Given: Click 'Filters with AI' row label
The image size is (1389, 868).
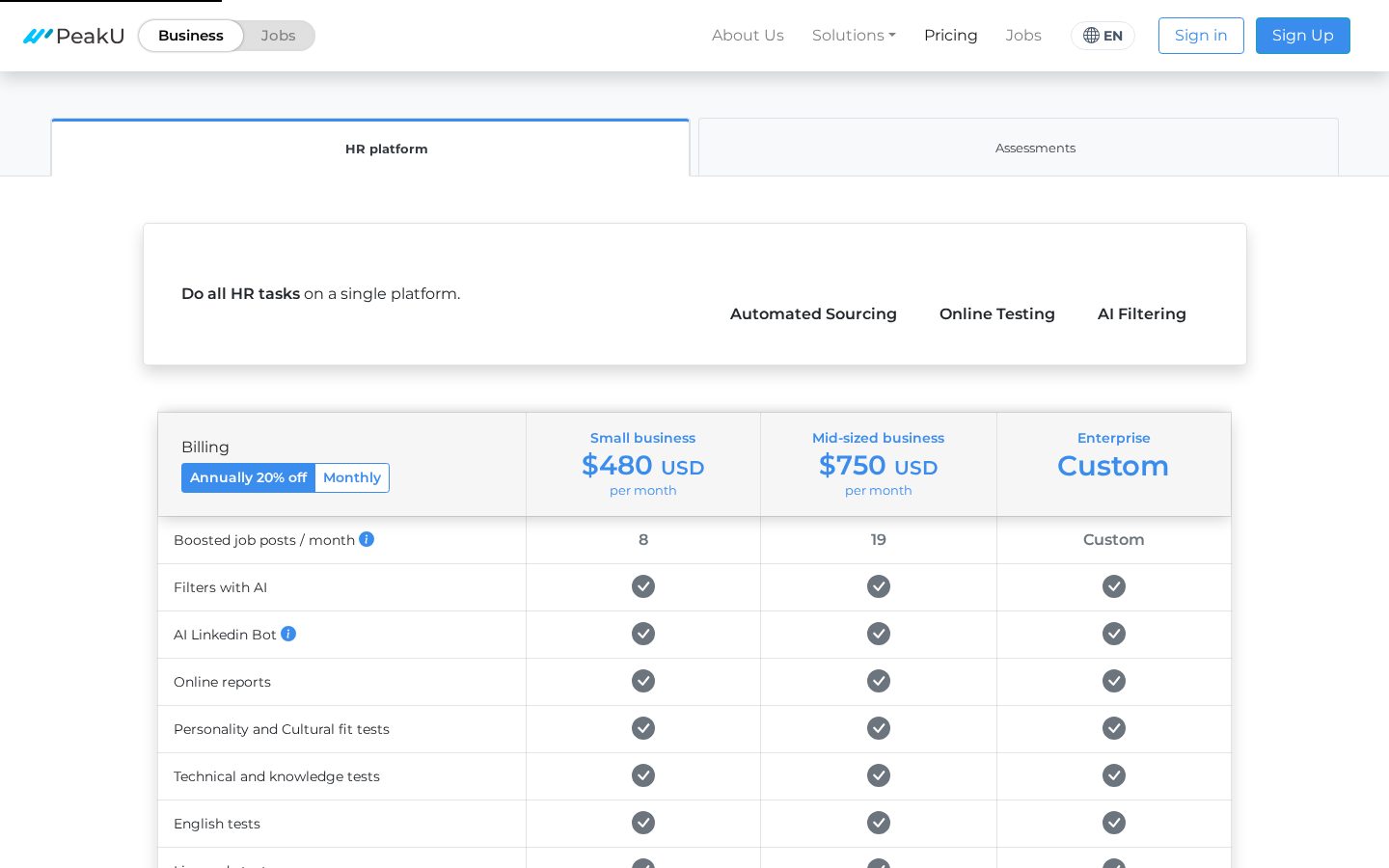Looking at the screenshot, I should 220,587.
